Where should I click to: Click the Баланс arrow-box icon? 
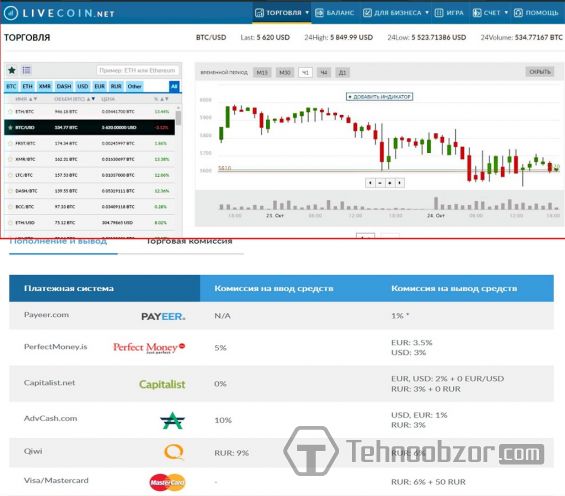pyautogui.click(x=319, y=13)
